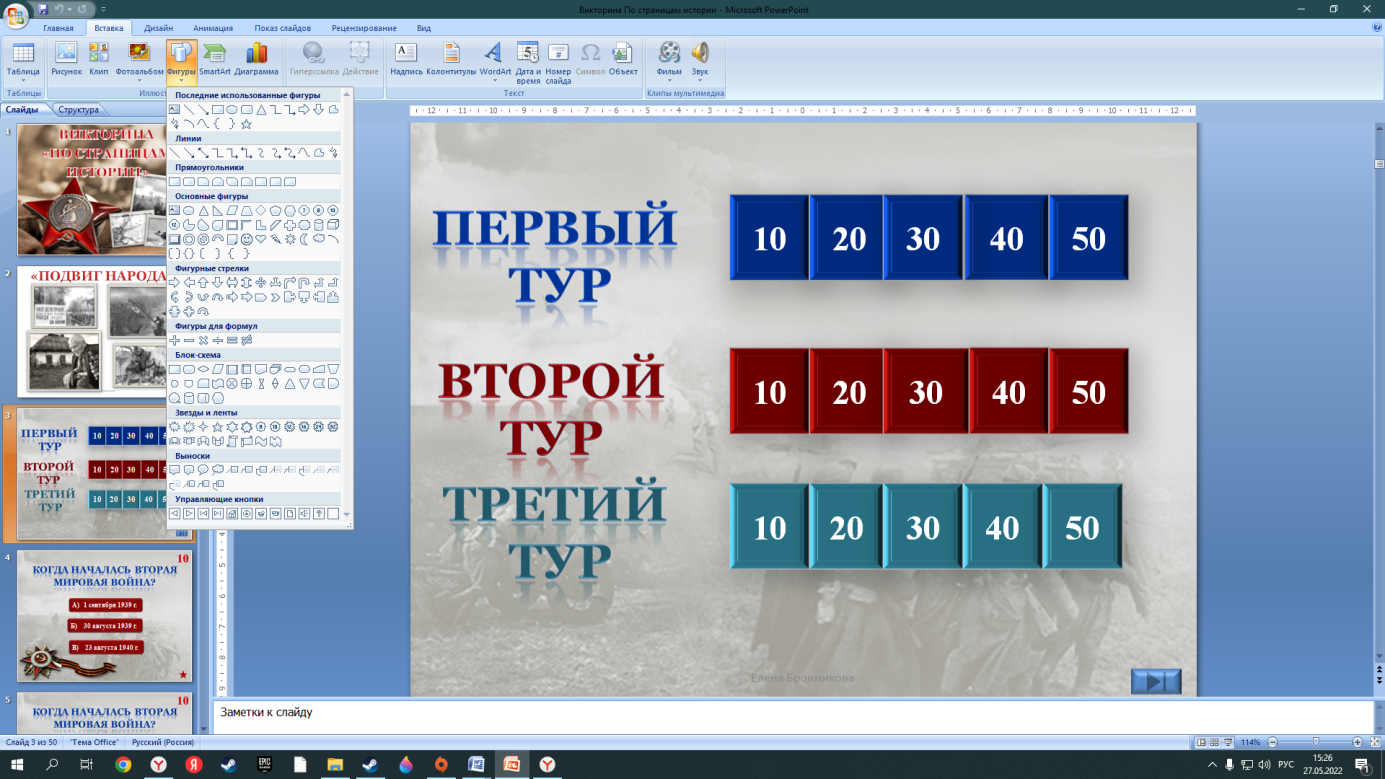The height and width of the screenshot is (779, 1385).
Task: Click the Рисунок picture insert icon
Action: [66, 59]
